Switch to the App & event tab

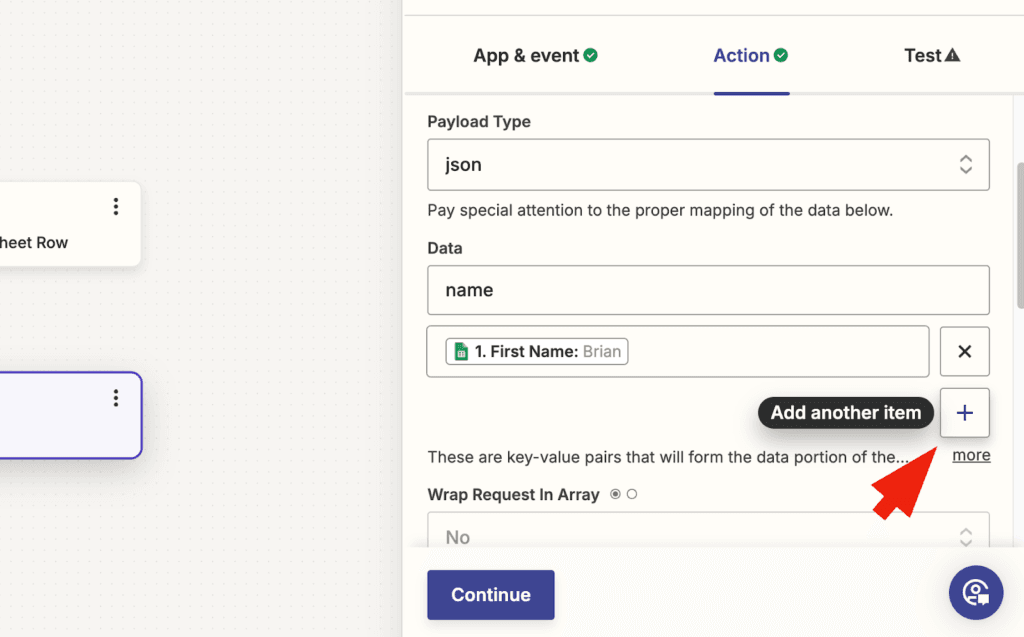click(x=526, y=56)
